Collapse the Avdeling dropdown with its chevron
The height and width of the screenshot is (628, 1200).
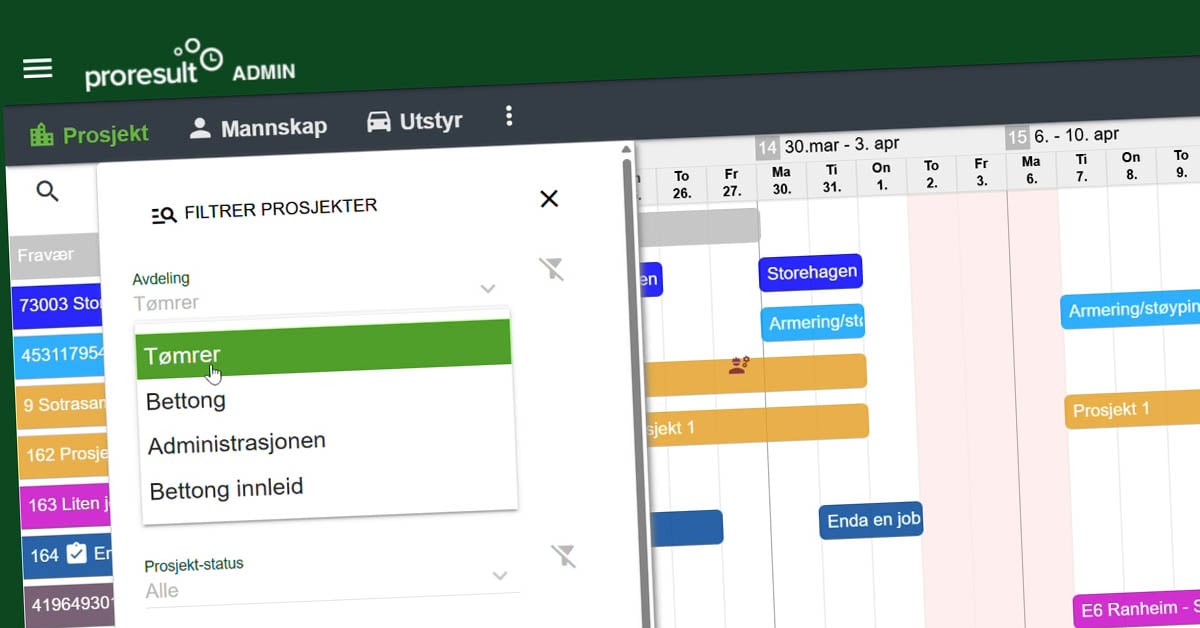[x=489, y=288]
